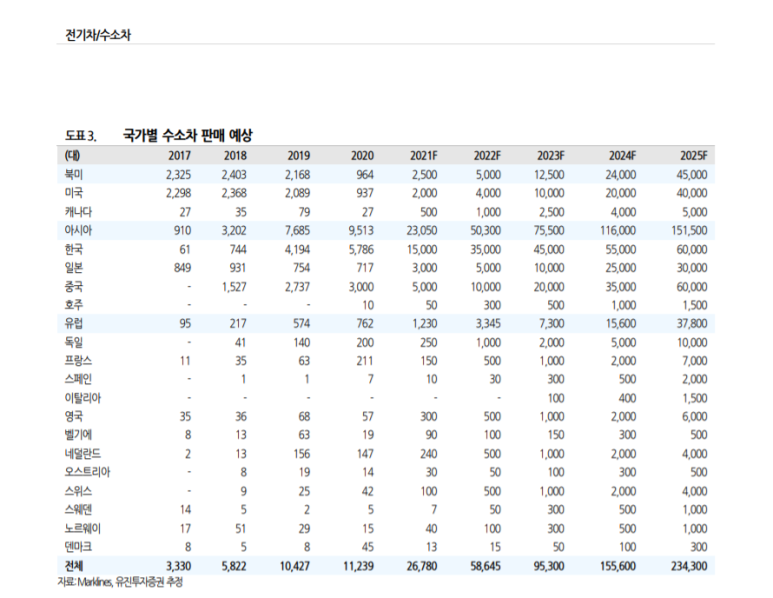Select 아시아 2022F value 50,300
Viewport: 773px width, 598px height.
tap(486, 231)
